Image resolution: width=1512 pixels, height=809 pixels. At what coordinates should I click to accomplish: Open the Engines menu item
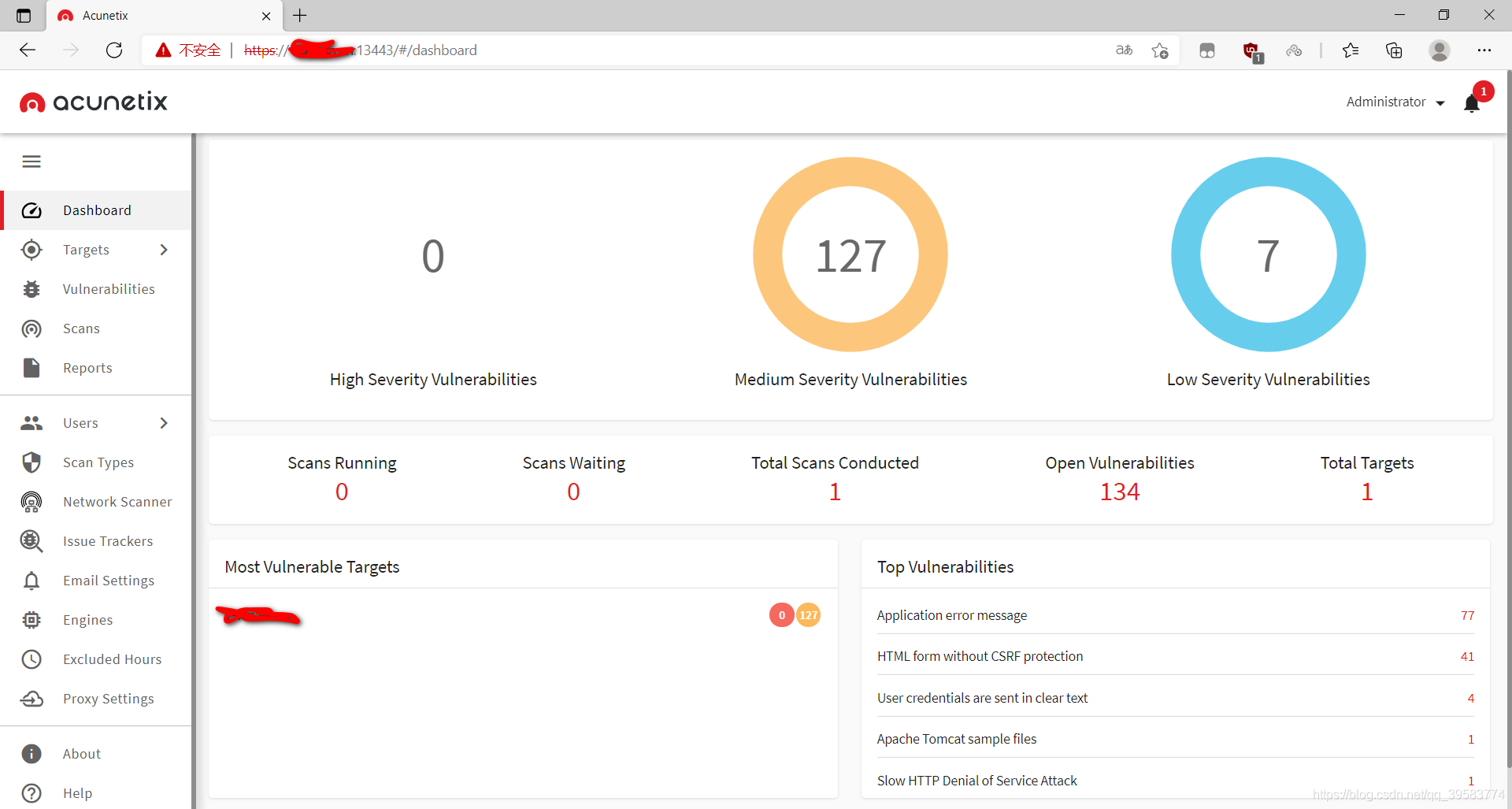tap(96, 620)
